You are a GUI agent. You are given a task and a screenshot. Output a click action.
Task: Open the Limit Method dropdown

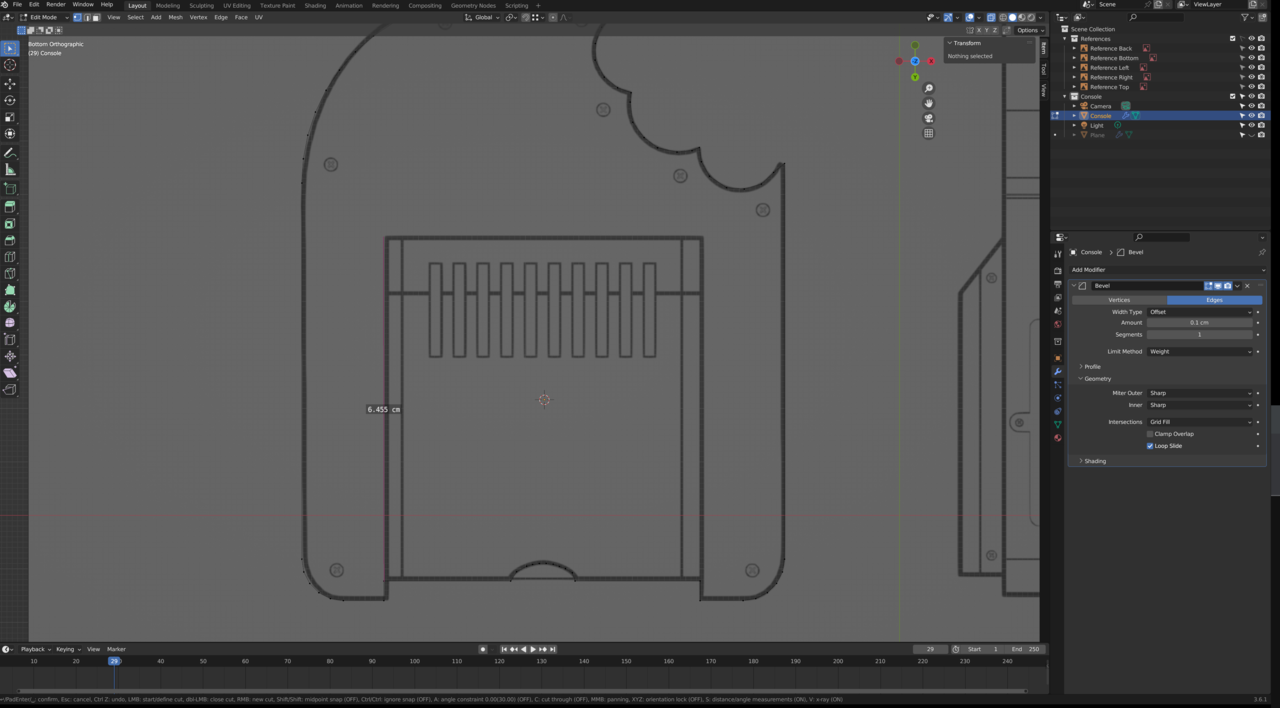click(1198, 351)
